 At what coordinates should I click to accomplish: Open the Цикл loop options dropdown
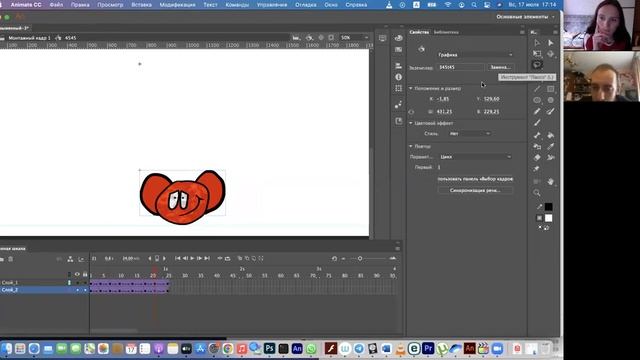pos(475,157)
